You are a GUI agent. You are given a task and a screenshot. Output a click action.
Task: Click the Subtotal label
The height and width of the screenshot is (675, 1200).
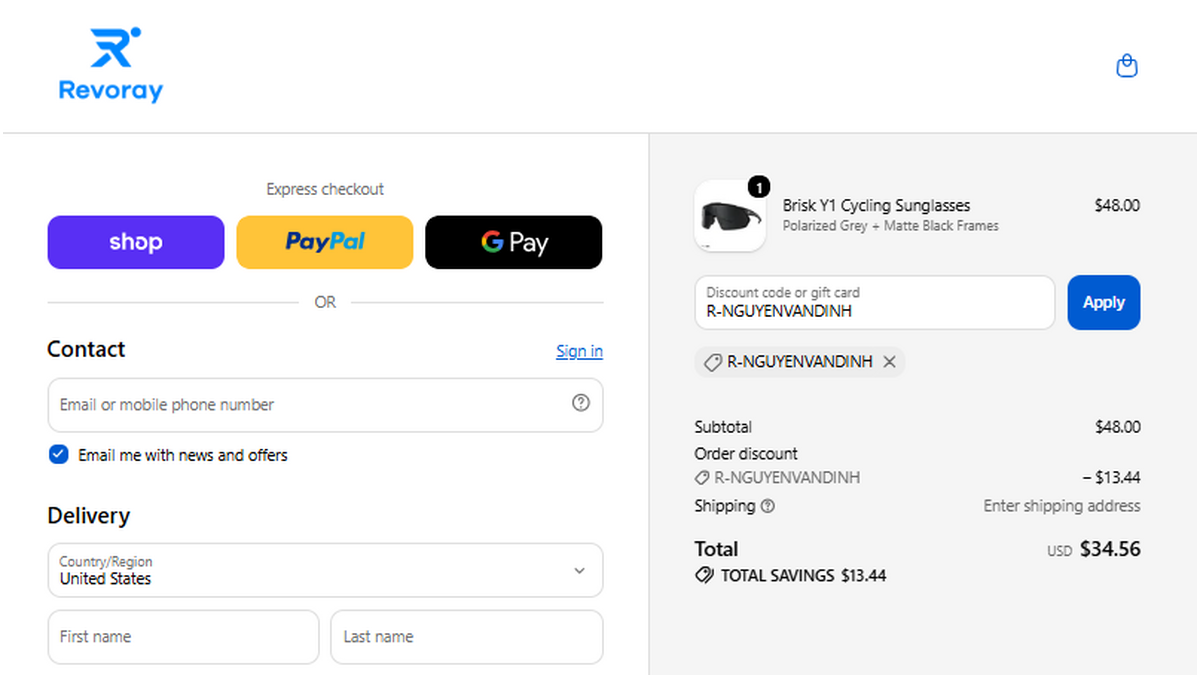pyautogui.click(x=723, y=427)
